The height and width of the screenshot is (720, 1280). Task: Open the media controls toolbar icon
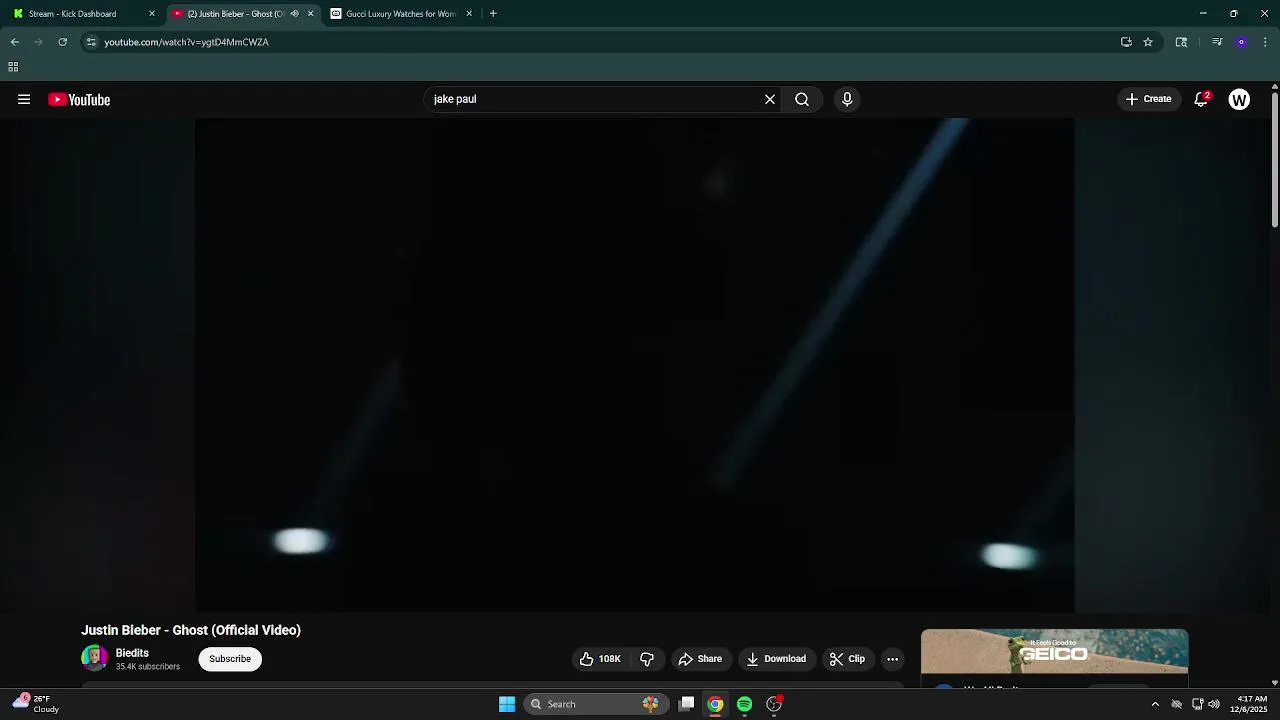[1217, 42]
